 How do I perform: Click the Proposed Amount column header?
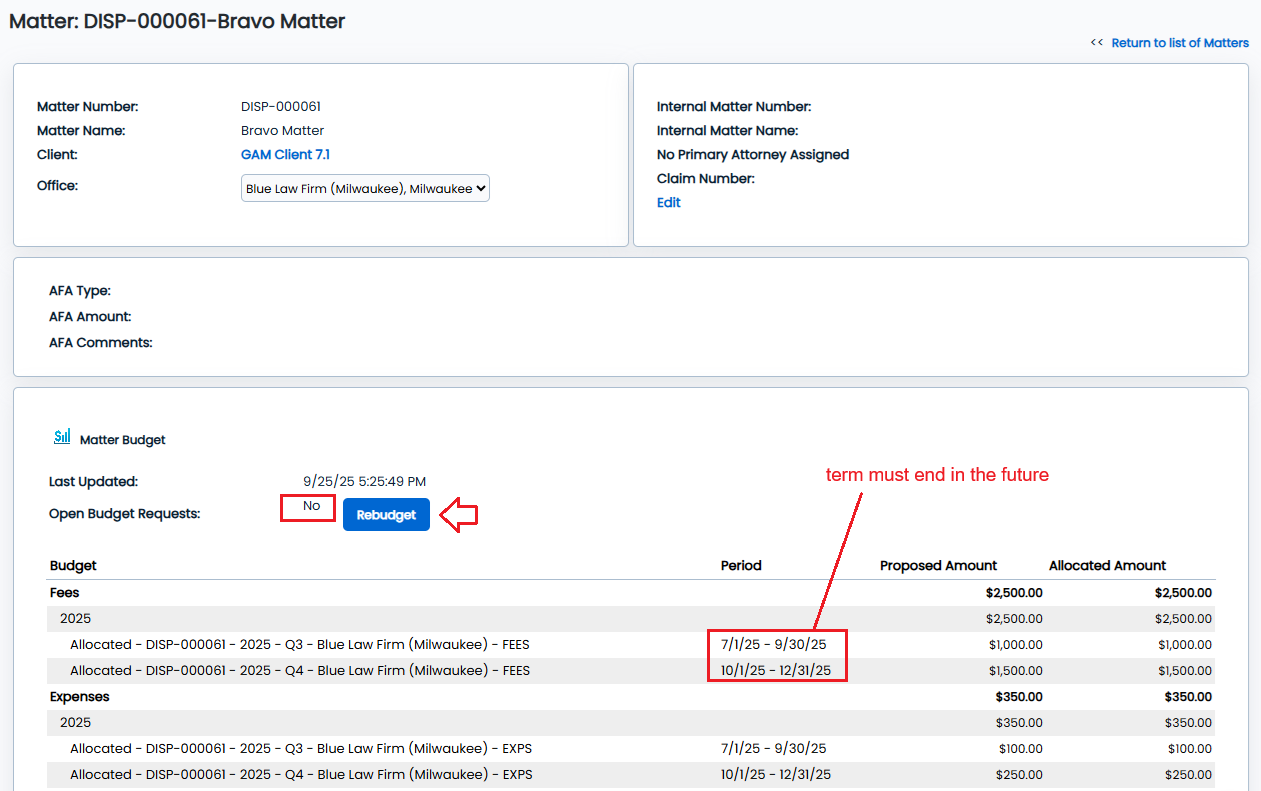click(938, 566)
